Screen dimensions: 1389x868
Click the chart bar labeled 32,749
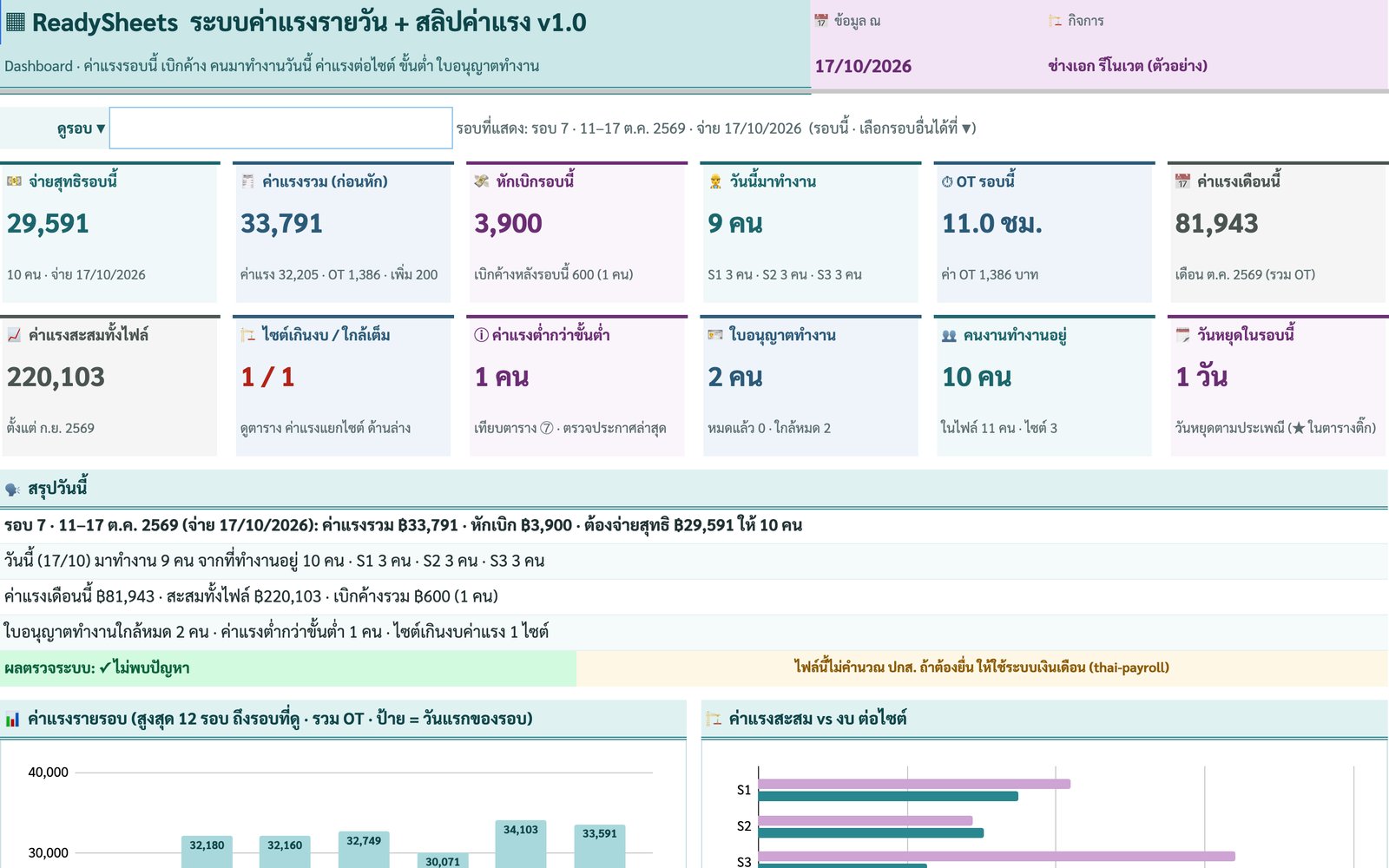tap(364, 849)
